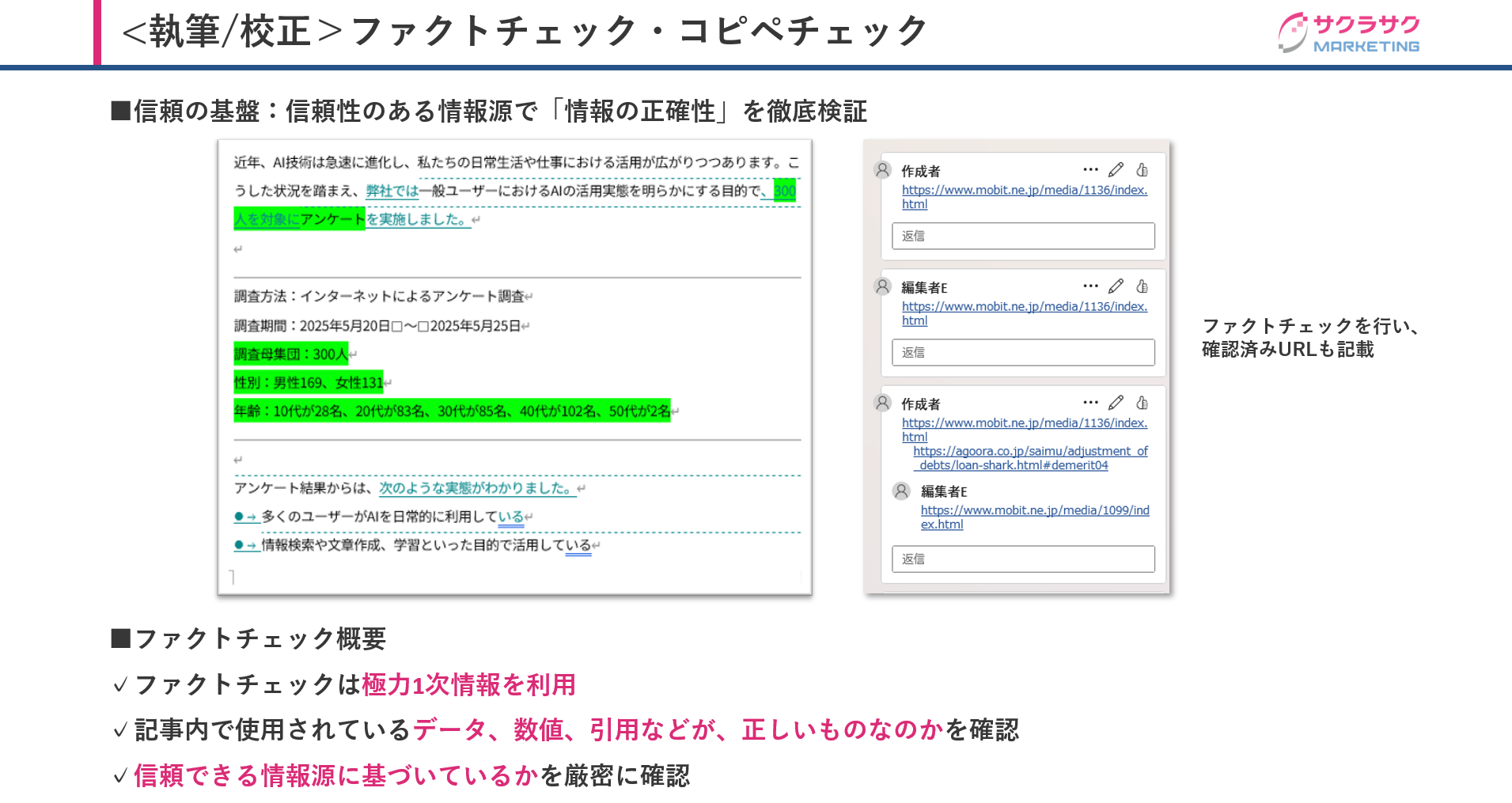Click the avatar icon of the 編集者E reply
1512x803 pixels.
pyautogui.click(x=901, y=491)
